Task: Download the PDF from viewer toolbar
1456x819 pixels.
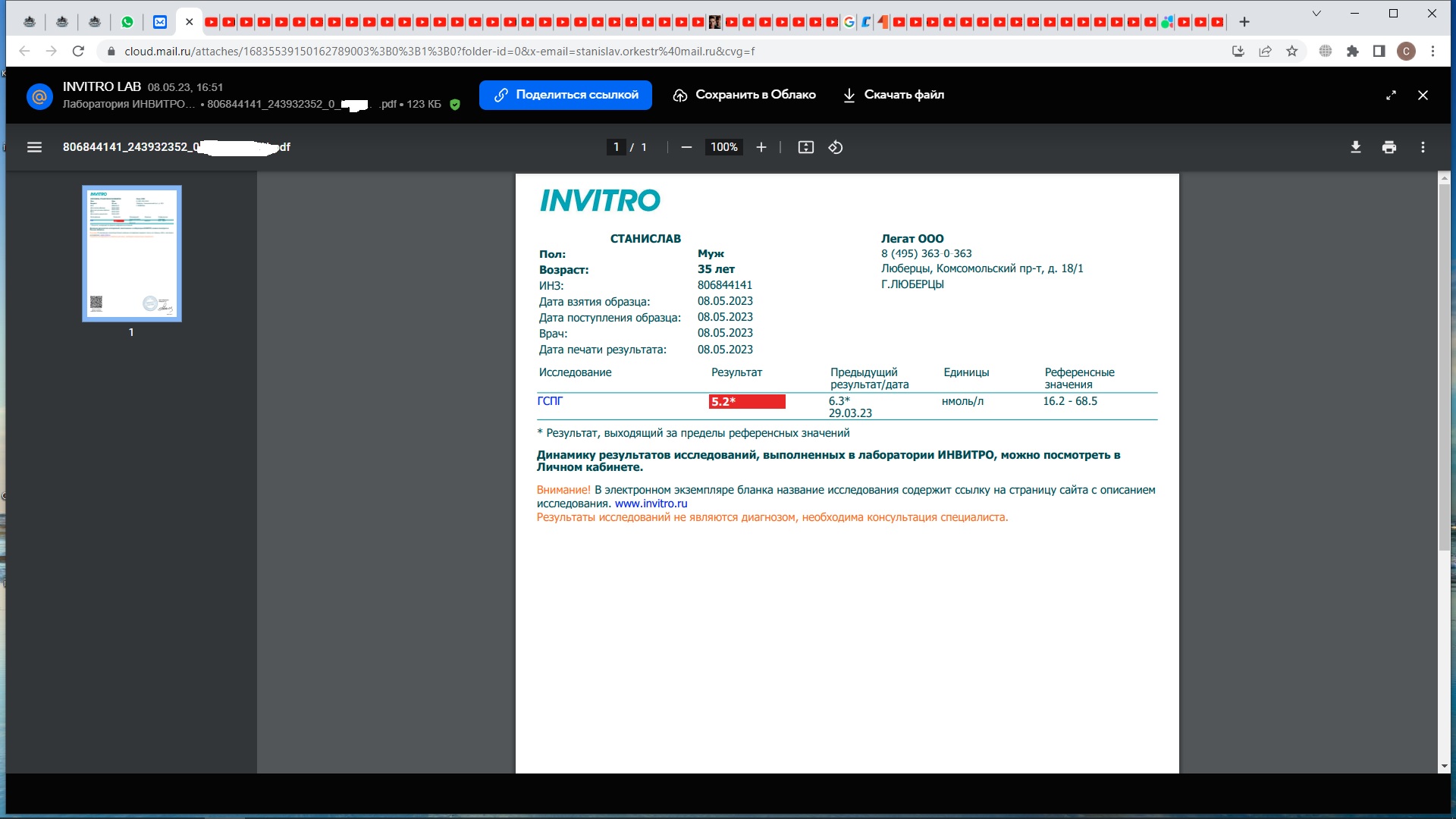Action: click(1356, 147)
